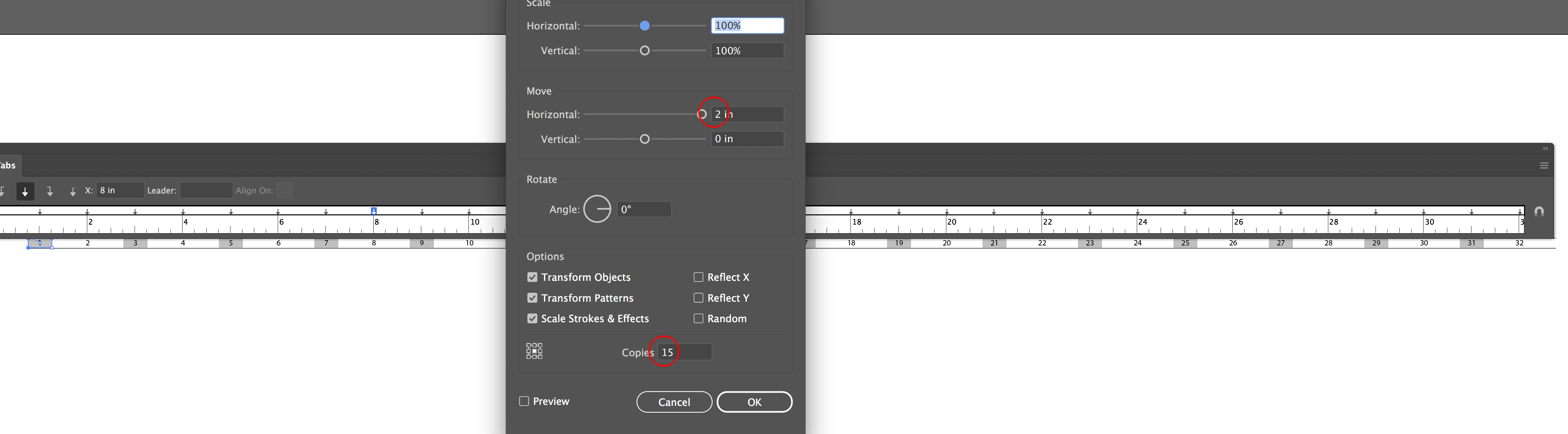The width and height of the screenshot is (1568, 434).
Task: Select the right-justified tab button
Action: tap(50, 191)
